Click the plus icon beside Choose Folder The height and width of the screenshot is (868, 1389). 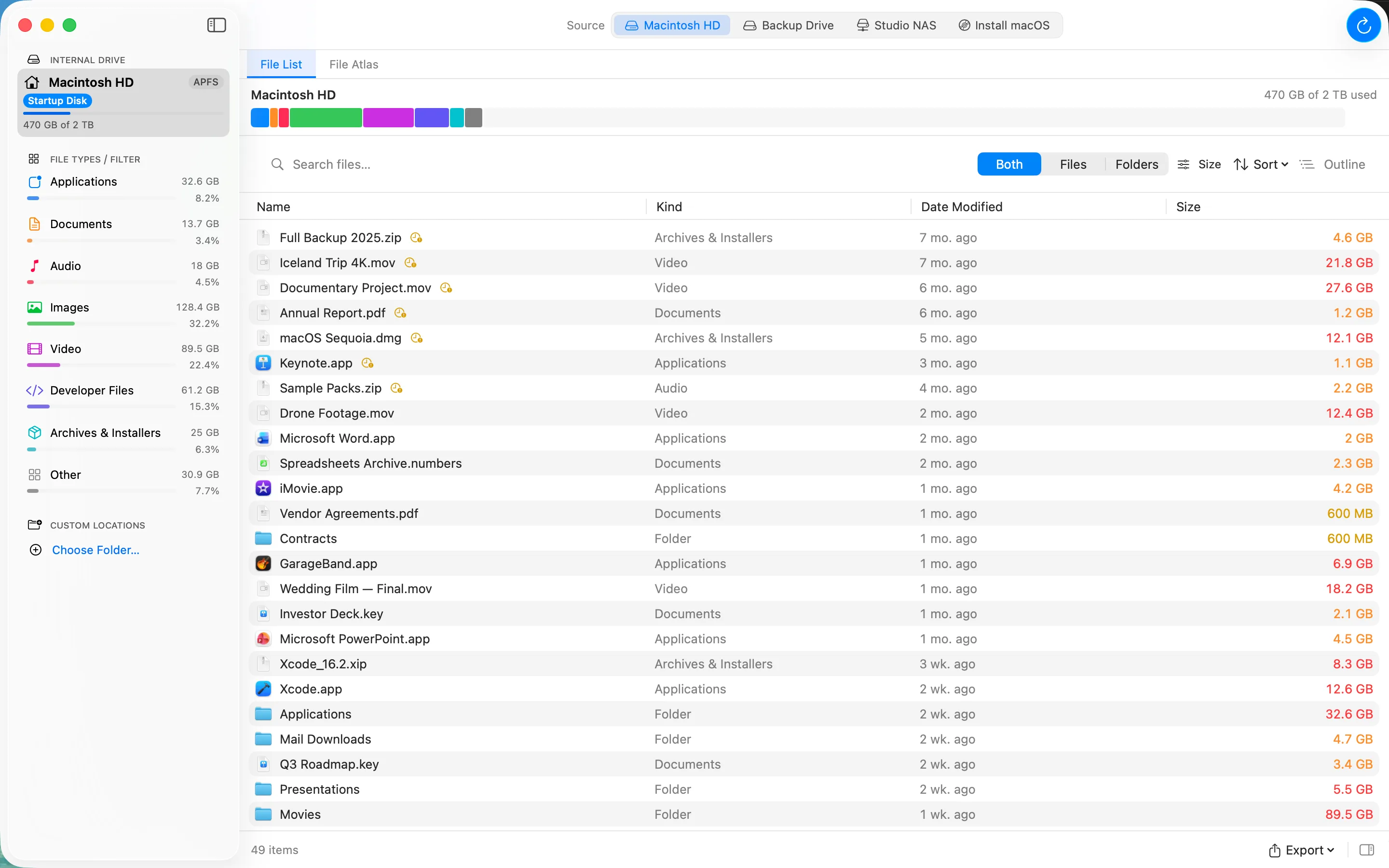coord(36,550)
